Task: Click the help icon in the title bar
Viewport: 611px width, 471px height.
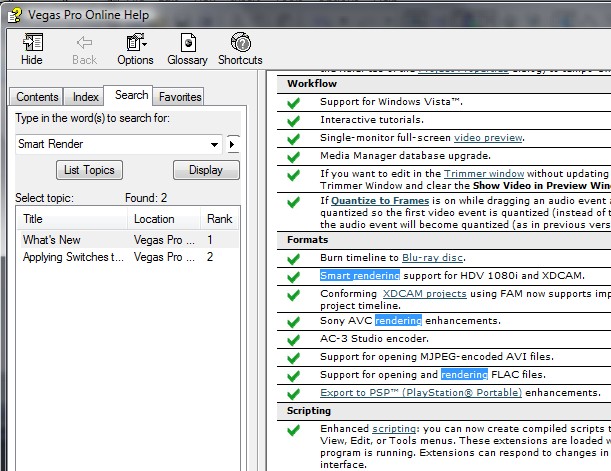Action: pyautogui.click(x=15, y=16)
